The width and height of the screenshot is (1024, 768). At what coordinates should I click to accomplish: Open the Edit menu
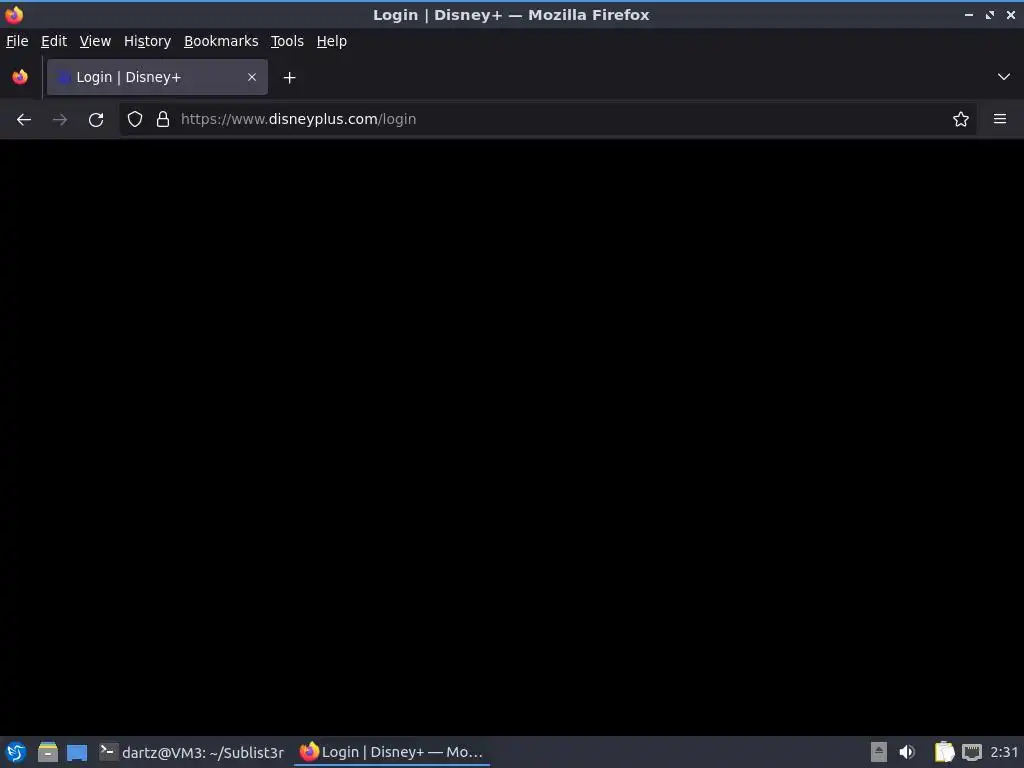[54, 41]
